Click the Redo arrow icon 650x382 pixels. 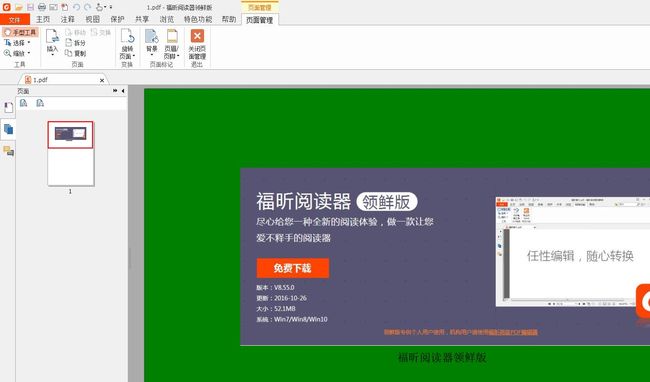pos(87,7)
